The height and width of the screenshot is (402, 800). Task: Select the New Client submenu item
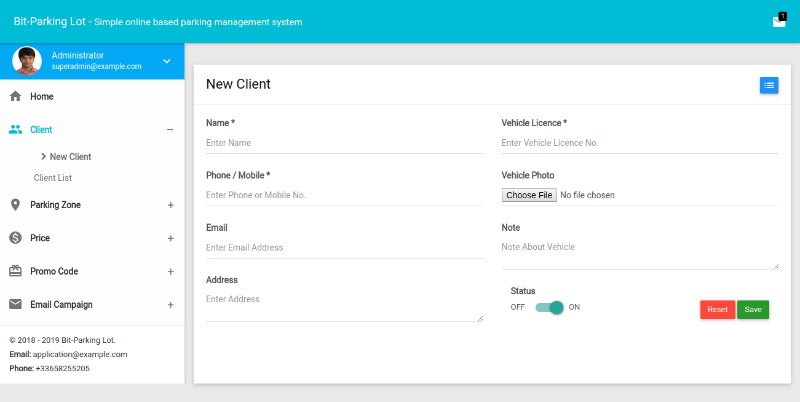[70, 157]
